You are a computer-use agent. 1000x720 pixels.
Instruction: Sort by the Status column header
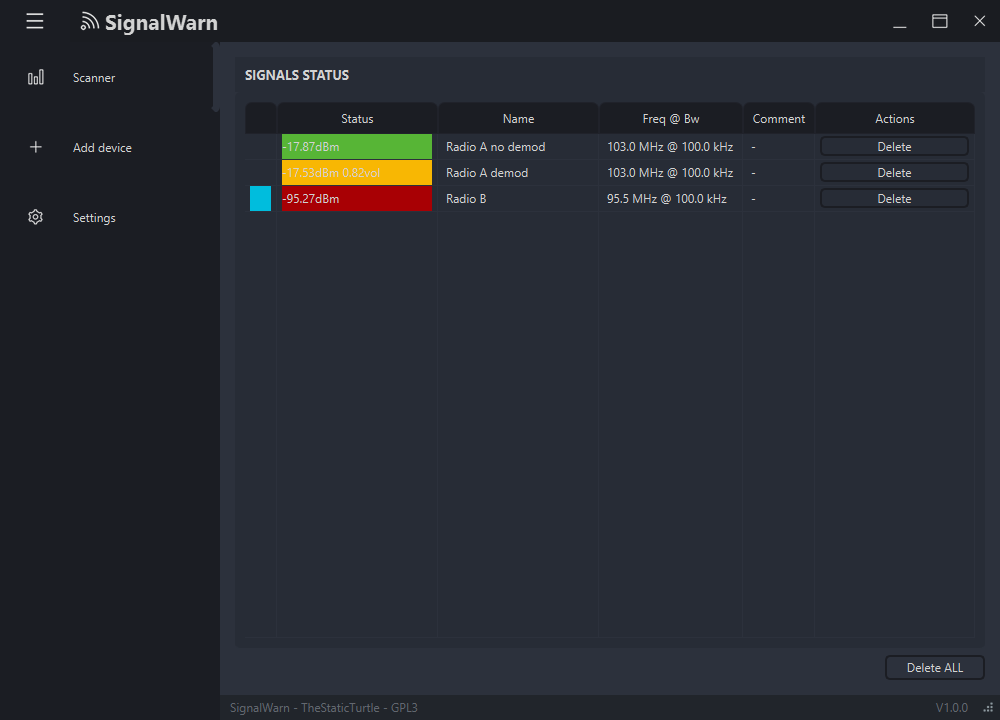click(357, 119)
